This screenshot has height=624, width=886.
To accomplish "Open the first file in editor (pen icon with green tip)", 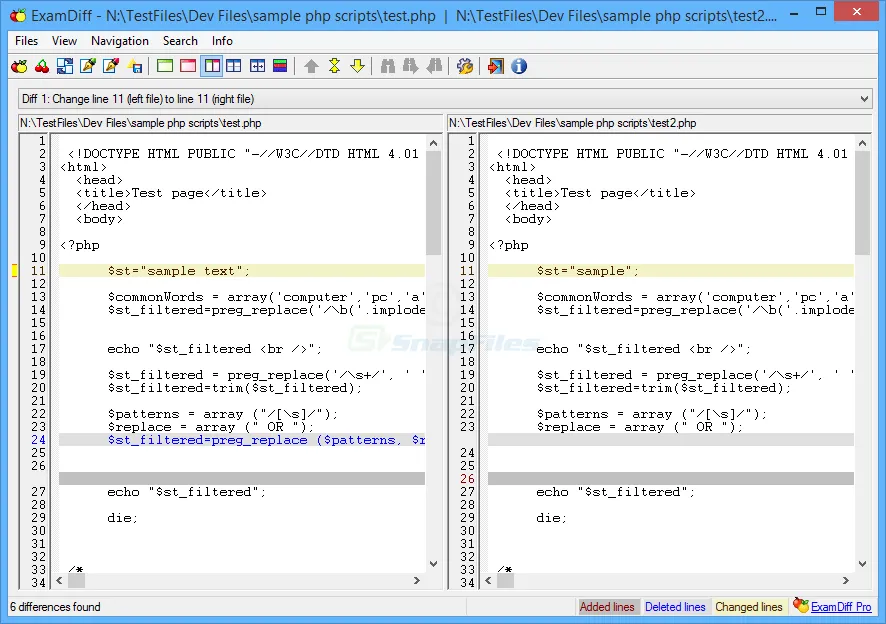I will (88, 67).
